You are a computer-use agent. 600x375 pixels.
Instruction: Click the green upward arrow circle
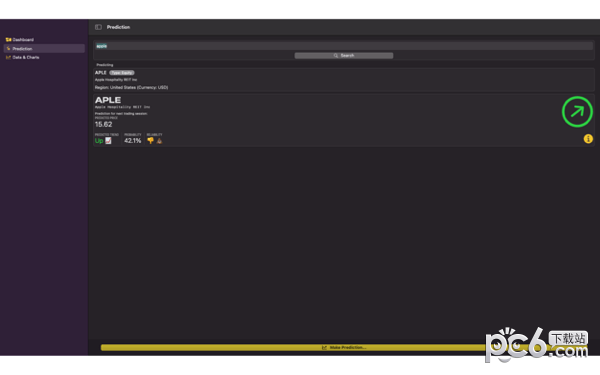577,112
